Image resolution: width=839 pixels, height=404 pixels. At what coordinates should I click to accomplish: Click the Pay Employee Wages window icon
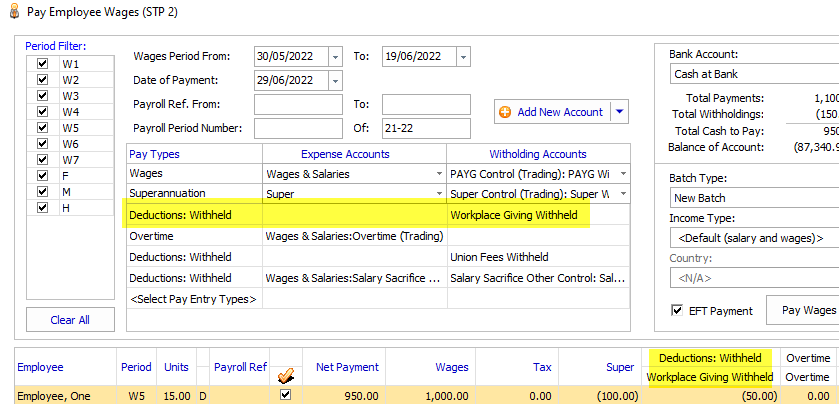pos(11,11)
